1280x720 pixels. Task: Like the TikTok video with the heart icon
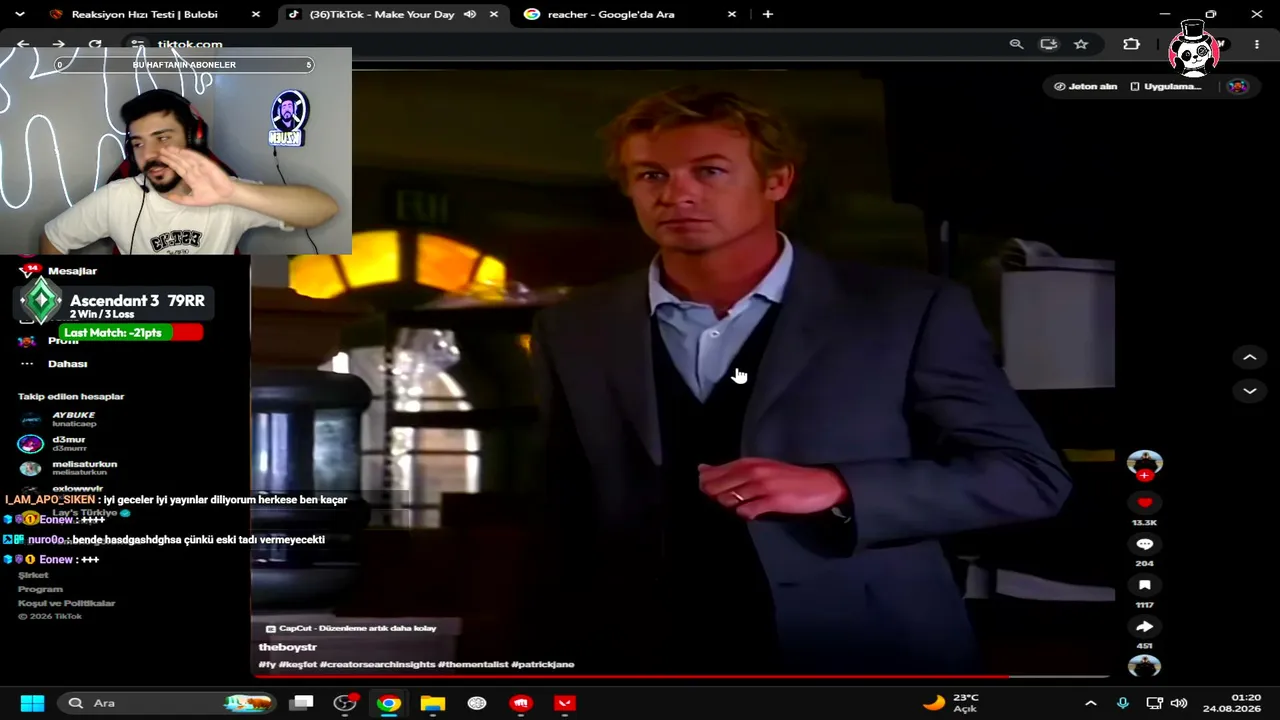(x=1145, y=502)
